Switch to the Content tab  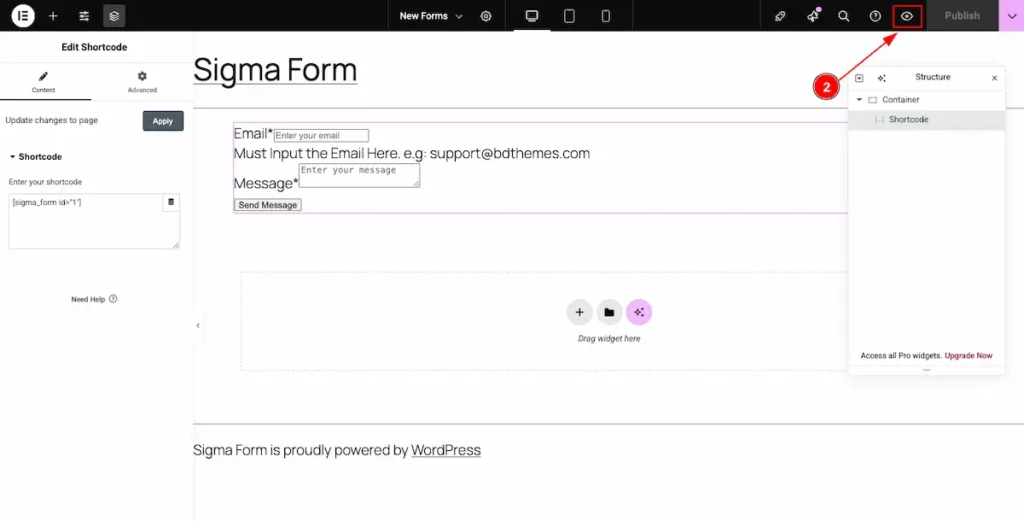click(44, 82)
